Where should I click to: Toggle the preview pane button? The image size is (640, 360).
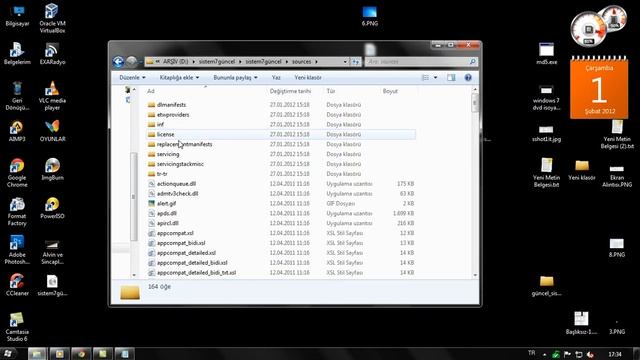click(x=451, y=78)
